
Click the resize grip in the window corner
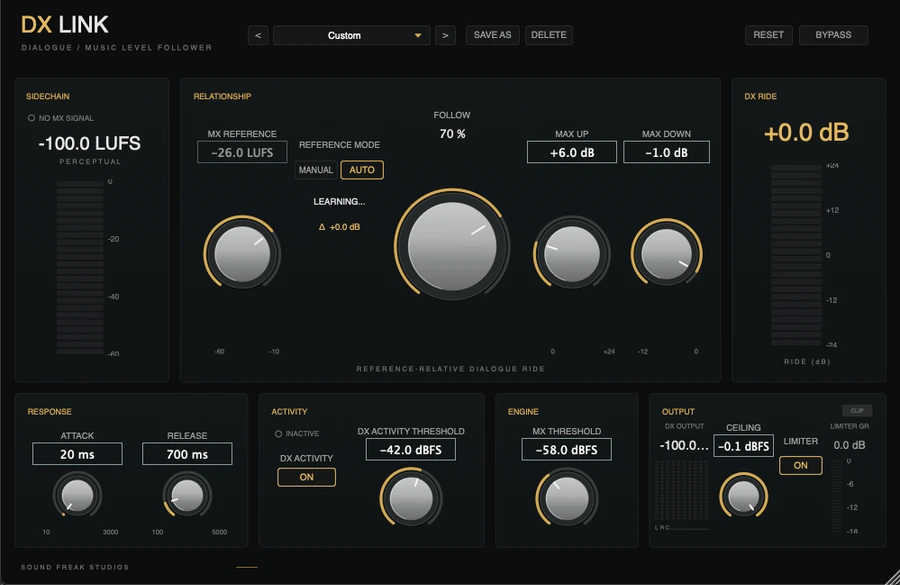(x=891, y=577)
